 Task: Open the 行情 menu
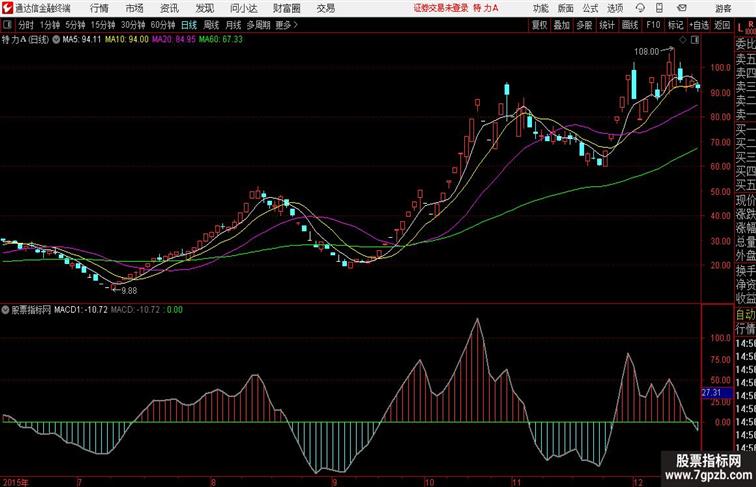coord(99,8)
